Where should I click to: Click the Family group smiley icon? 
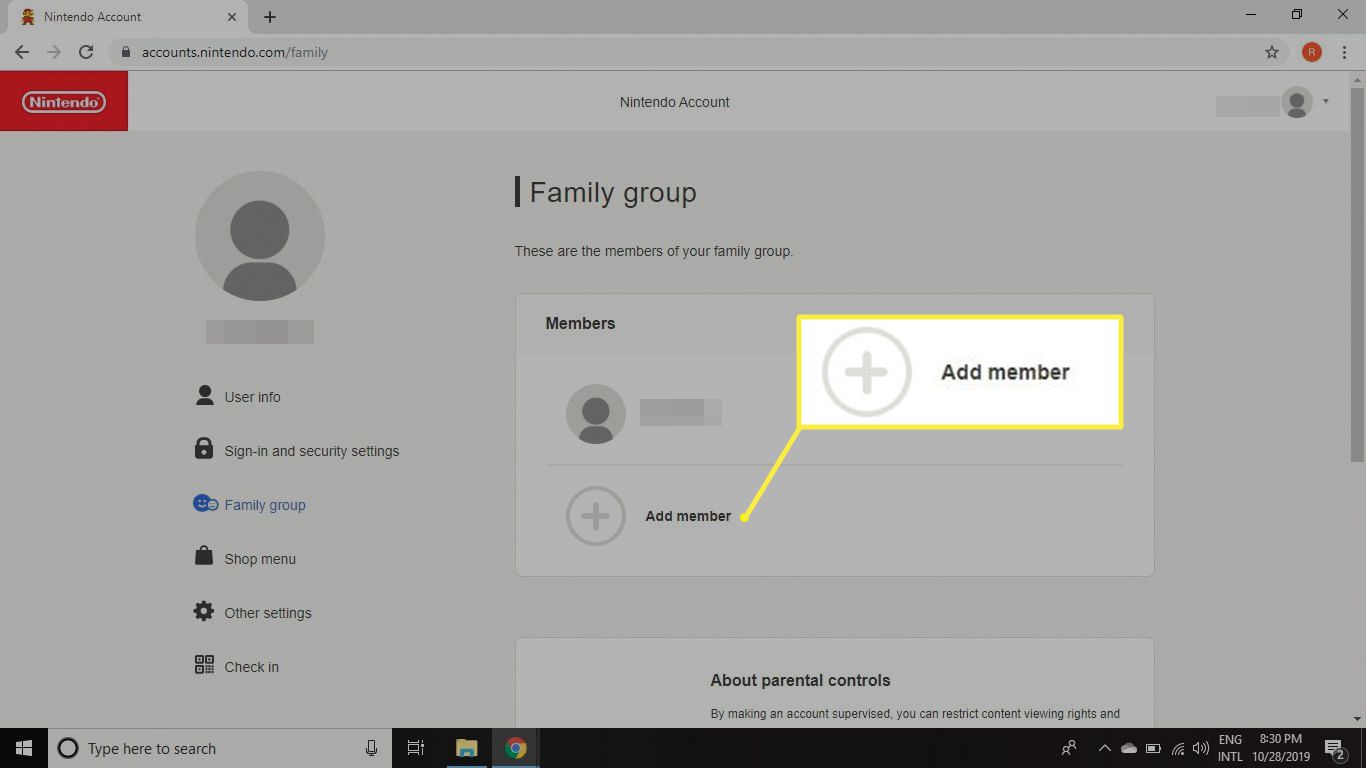tap(205, 504)
